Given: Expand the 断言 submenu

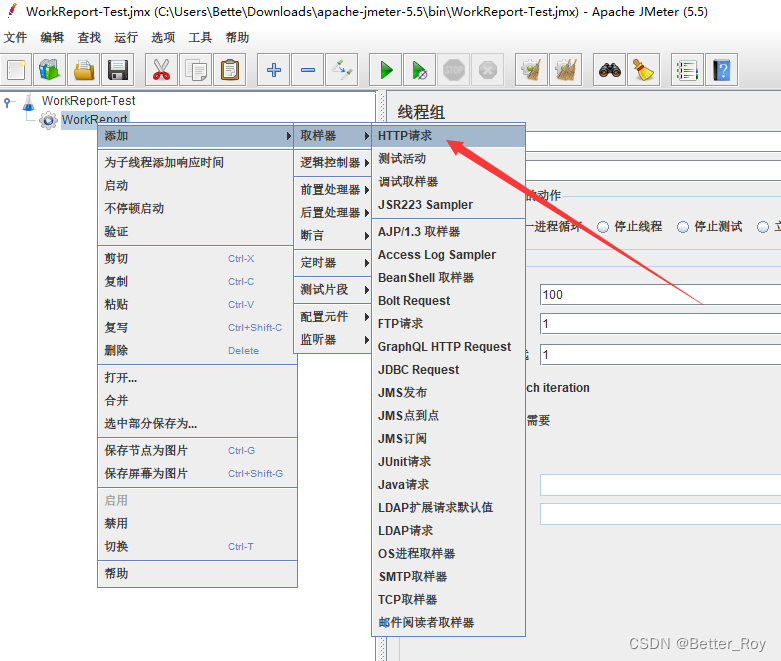Looking at the screenshot, I should 333,235.
